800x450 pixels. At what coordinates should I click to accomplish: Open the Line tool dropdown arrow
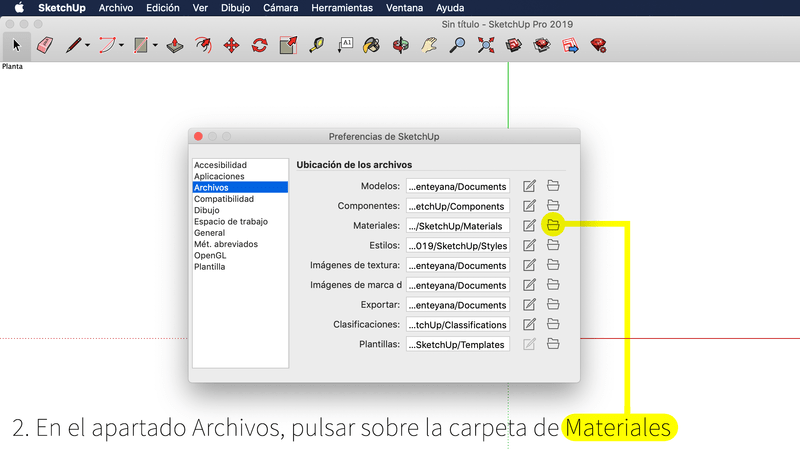pos(88,45)
